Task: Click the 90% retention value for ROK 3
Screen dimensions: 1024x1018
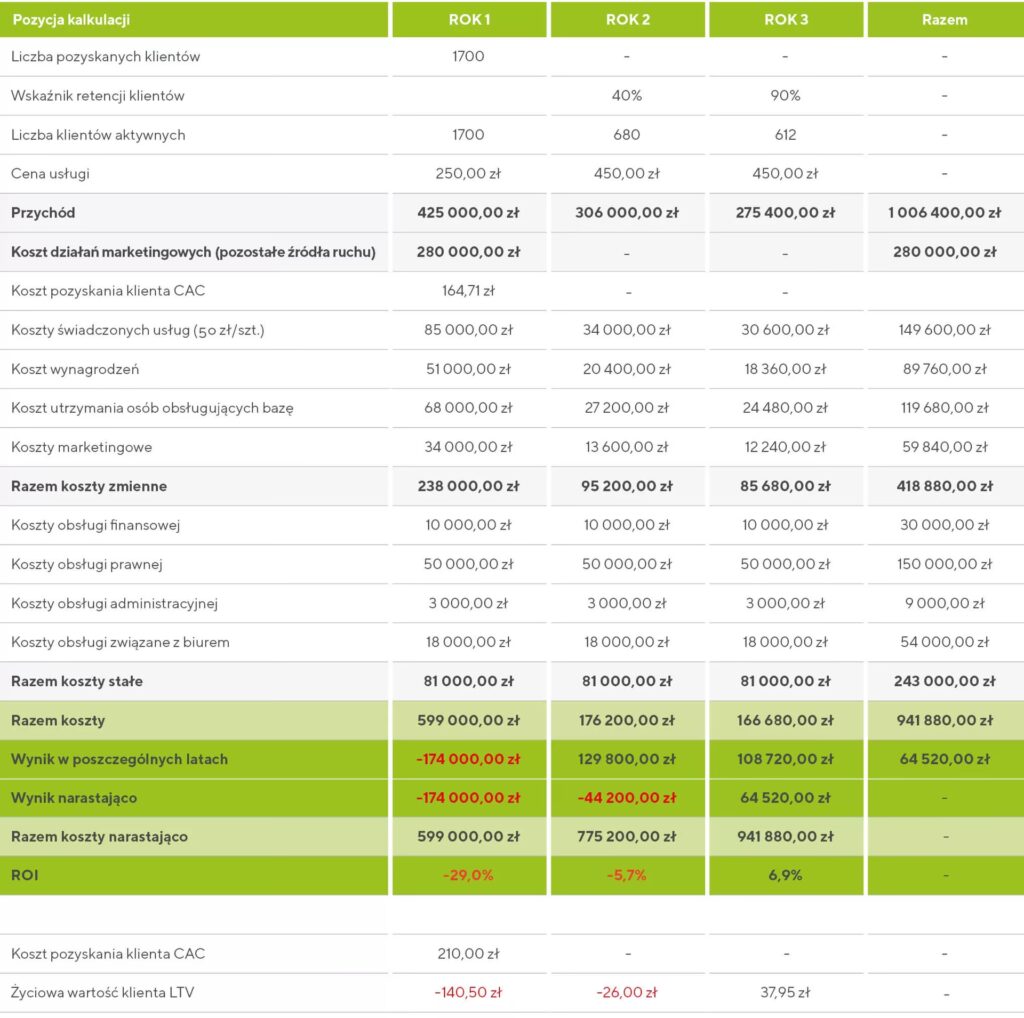Action: (x=786, y=96)
